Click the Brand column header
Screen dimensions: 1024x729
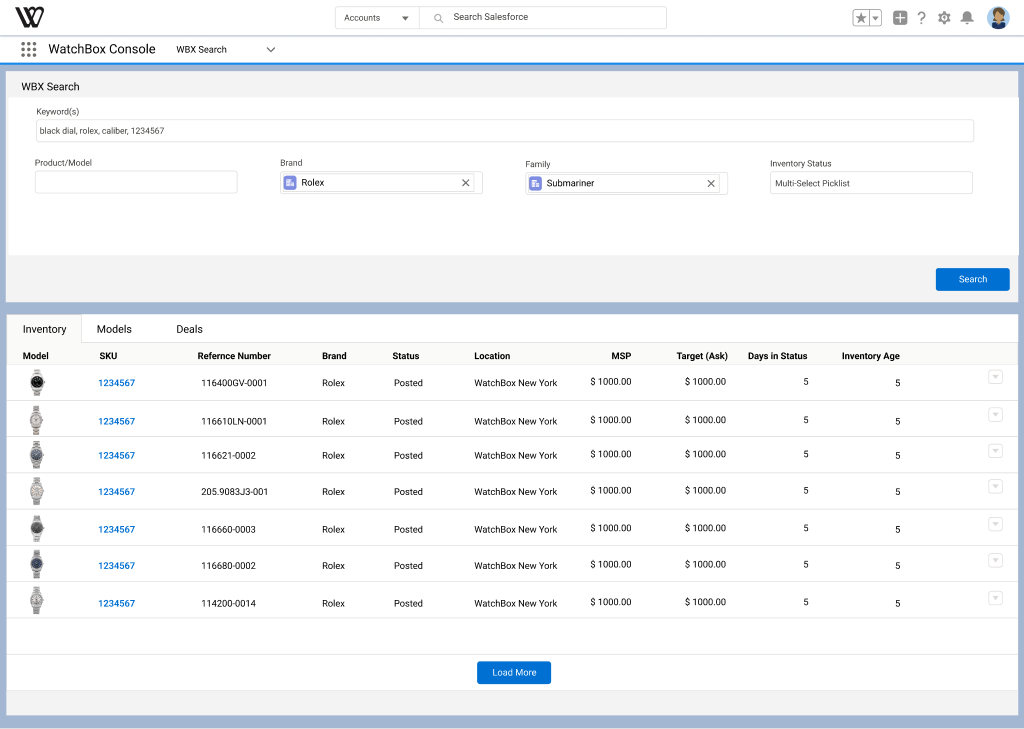(334, 356)
